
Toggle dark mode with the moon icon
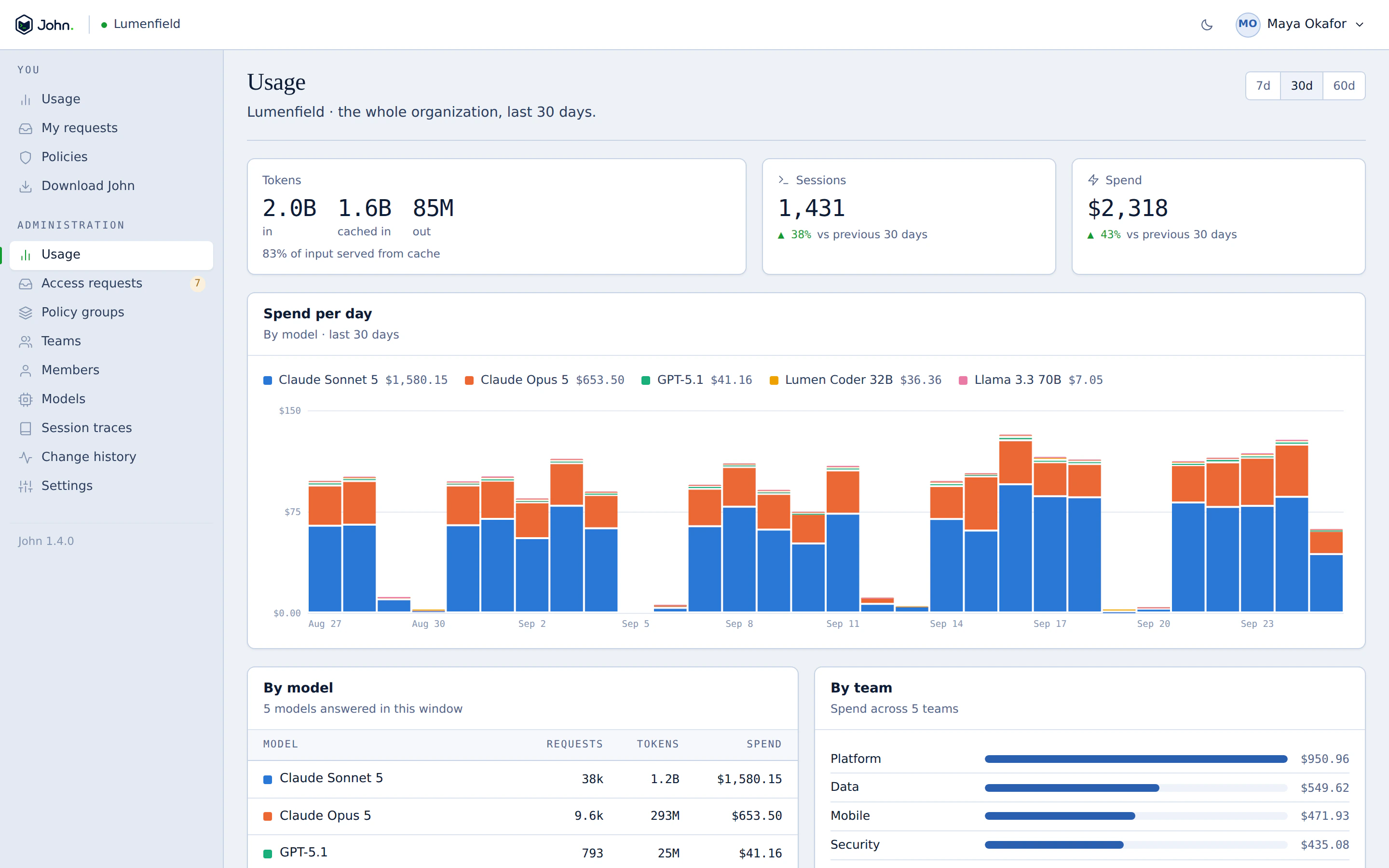1207,24
